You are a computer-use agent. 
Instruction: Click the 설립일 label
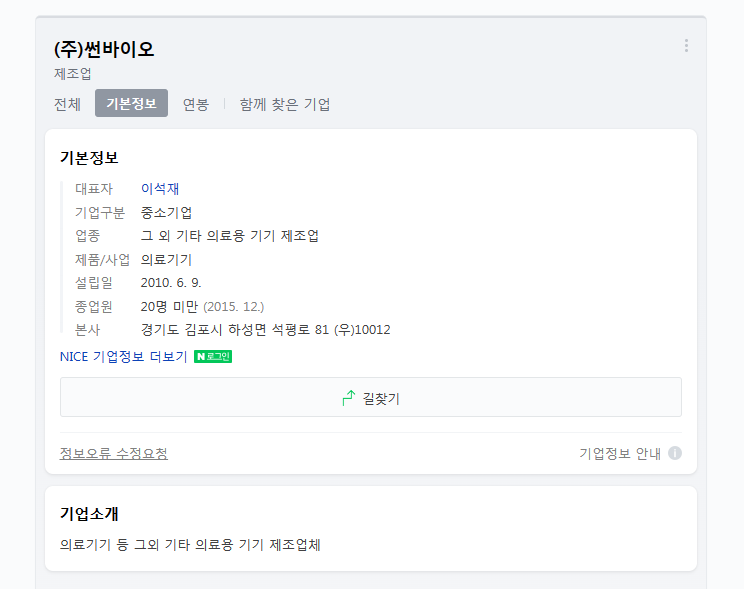[94, 282]
